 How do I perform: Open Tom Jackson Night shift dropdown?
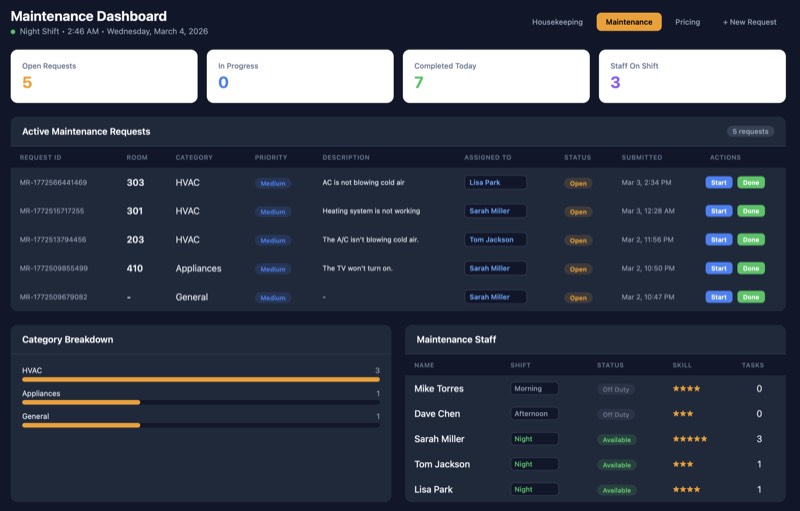pyautogui.click(x=534, y=464)
